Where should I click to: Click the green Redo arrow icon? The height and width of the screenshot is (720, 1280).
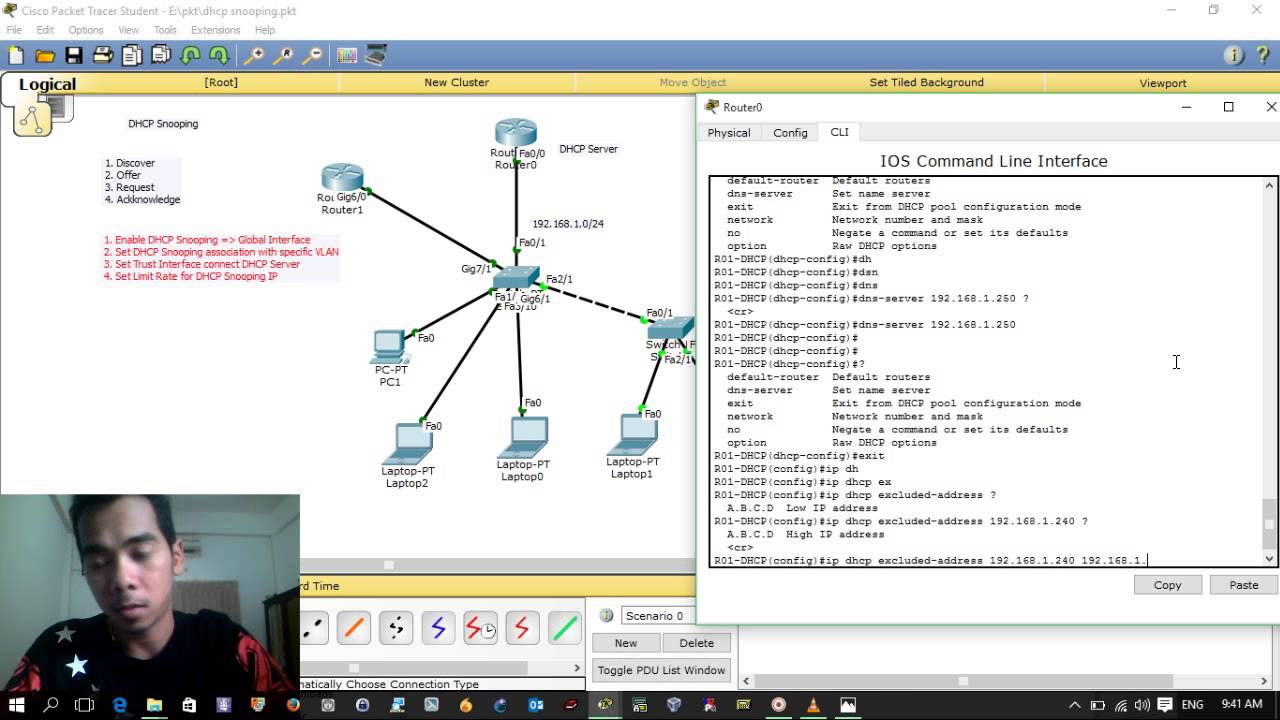click(219, 56)
